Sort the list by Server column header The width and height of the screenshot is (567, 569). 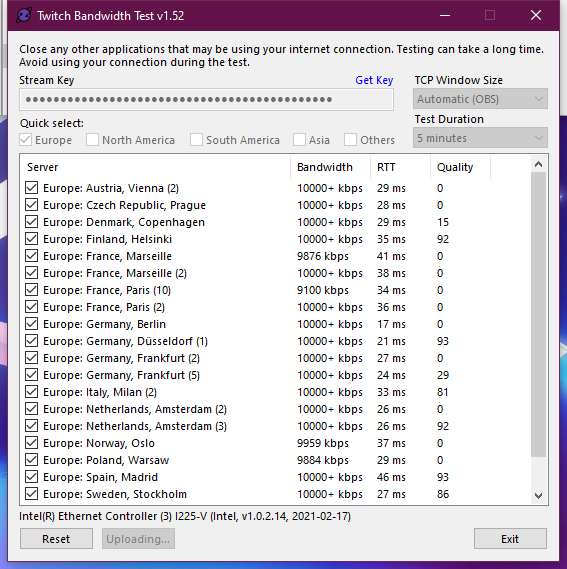tap(155, 167)
